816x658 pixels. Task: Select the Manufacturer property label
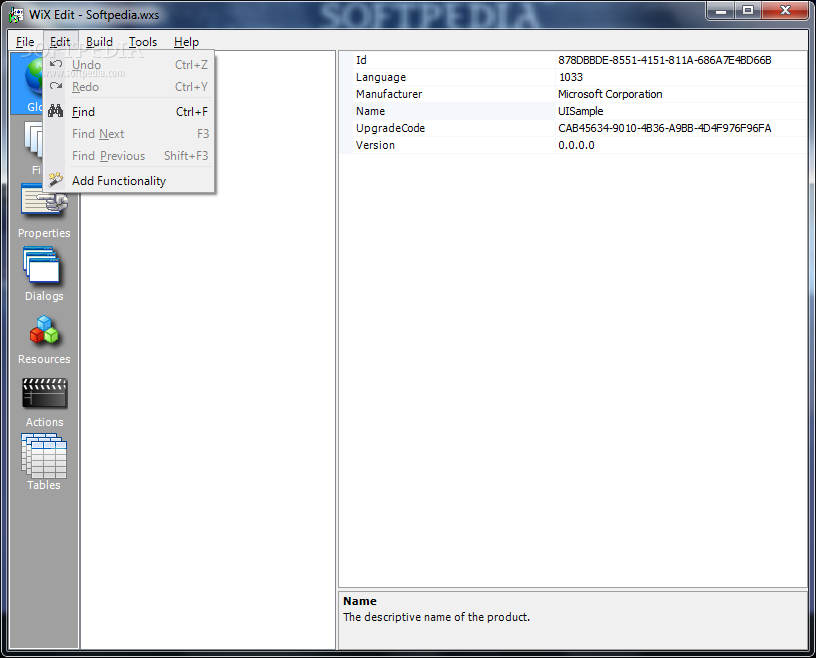[389, 94]
